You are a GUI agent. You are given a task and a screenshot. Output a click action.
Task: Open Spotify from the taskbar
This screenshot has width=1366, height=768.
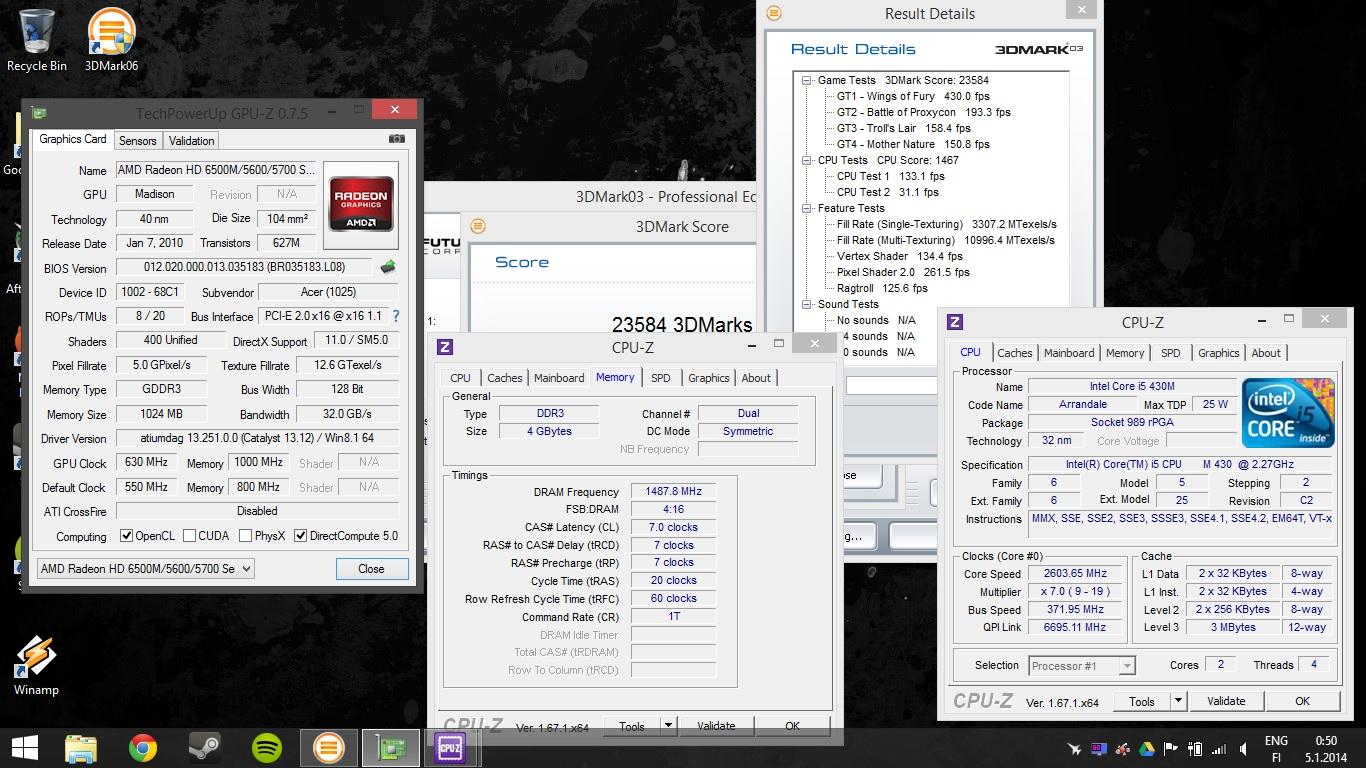pyautogui.click(x=266, y=747)
